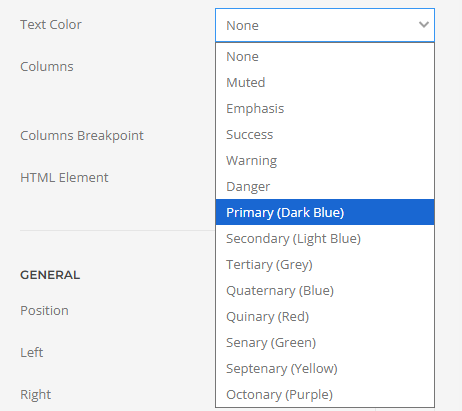Click the GENERAL section heading
Viewport: 462px width, 411px height.
click(50, 275)
